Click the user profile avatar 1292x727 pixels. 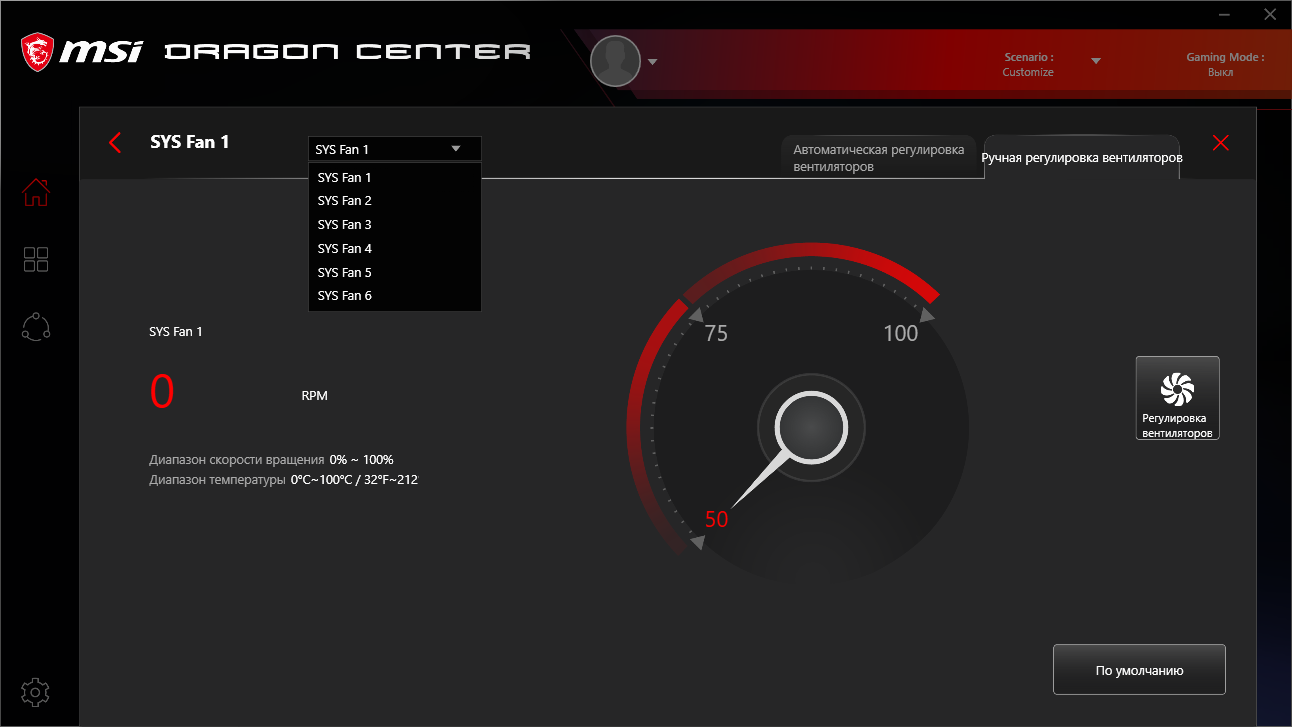point(615,61)
